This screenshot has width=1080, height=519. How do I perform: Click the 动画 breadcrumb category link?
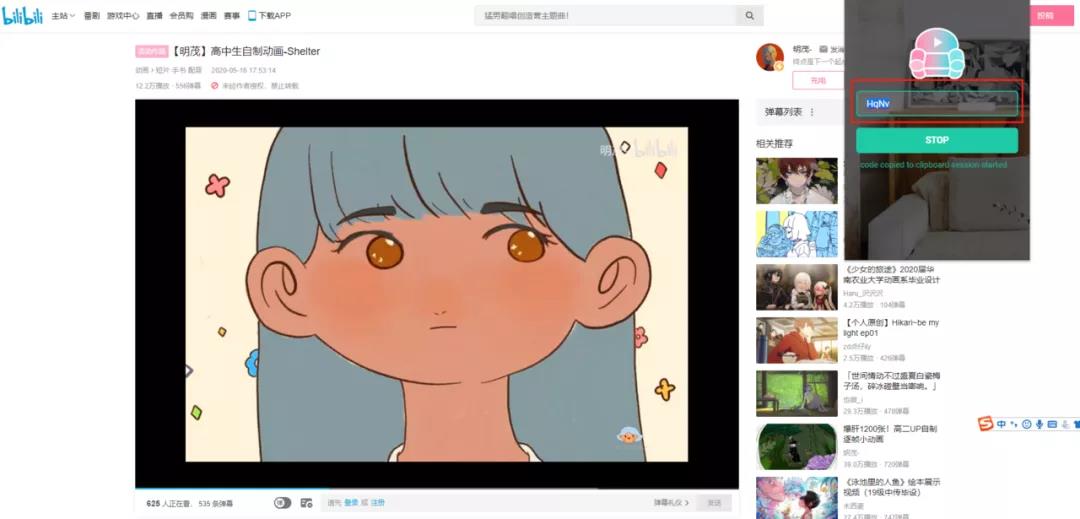pyautogui.click(x=141, y=70)
